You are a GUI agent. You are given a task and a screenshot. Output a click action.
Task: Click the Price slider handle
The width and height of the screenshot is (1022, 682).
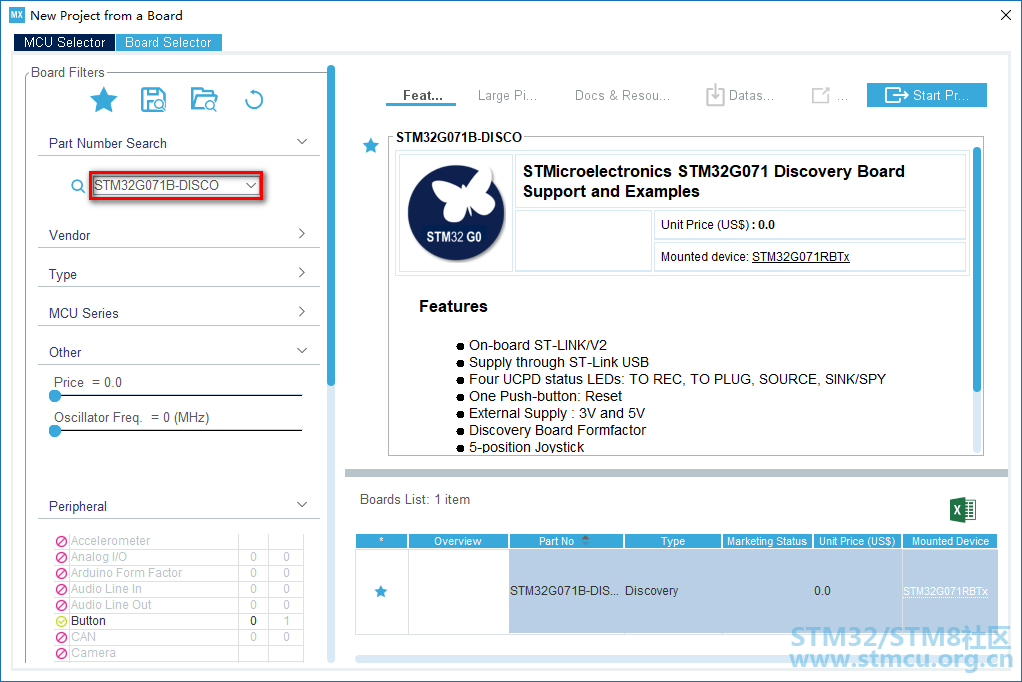coord(55,396)
